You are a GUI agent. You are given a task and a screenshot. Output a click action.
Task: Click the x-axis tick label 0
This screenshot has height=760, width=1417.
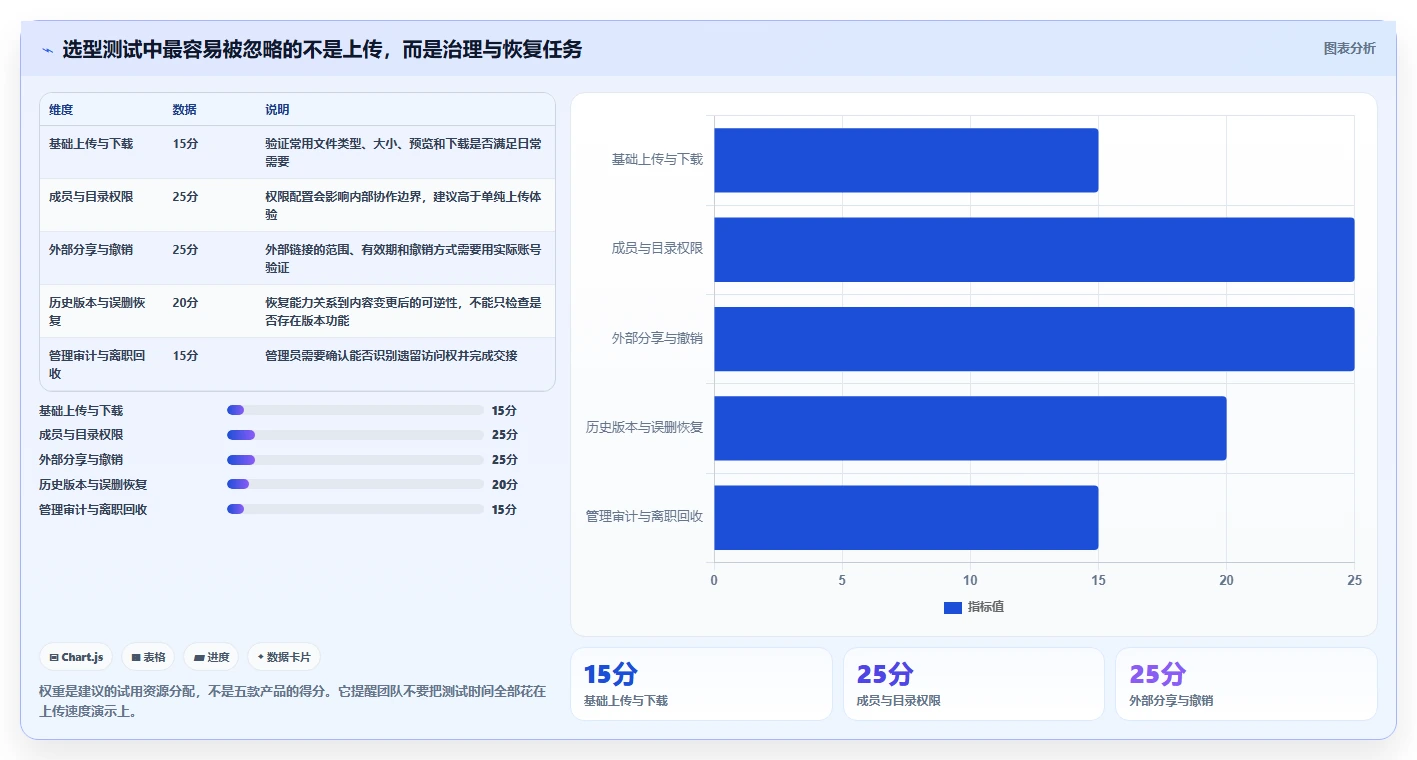click(x=714, y=581)
